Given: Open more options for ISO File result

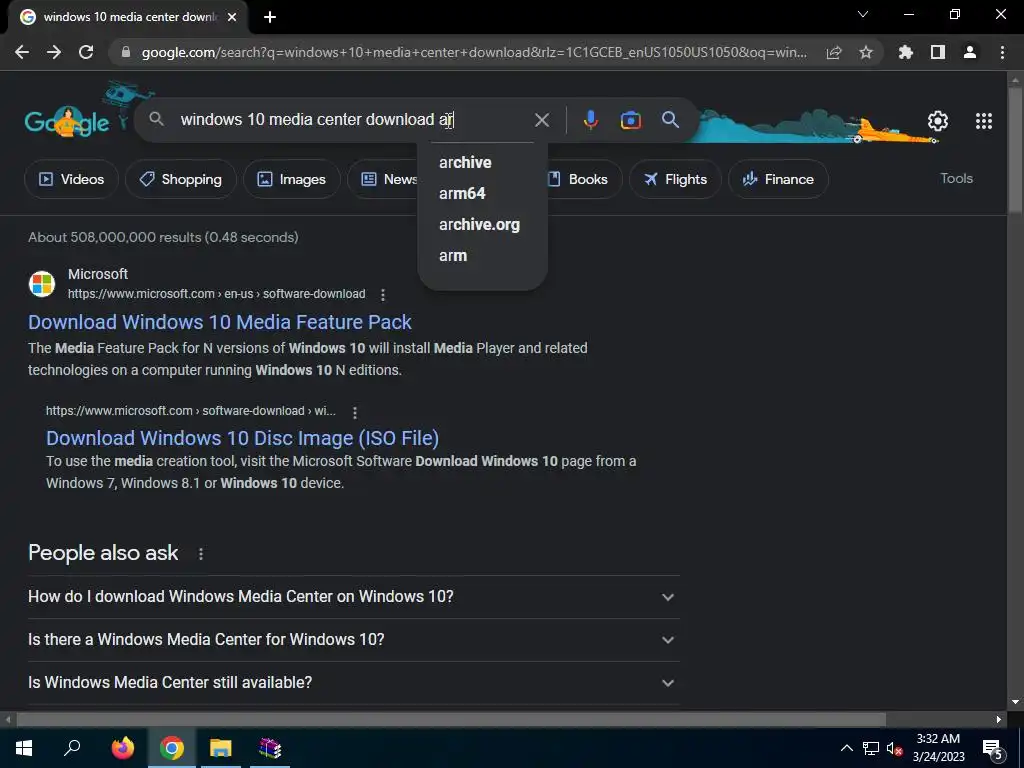Looking at the screenshot, I should (355, 412).
